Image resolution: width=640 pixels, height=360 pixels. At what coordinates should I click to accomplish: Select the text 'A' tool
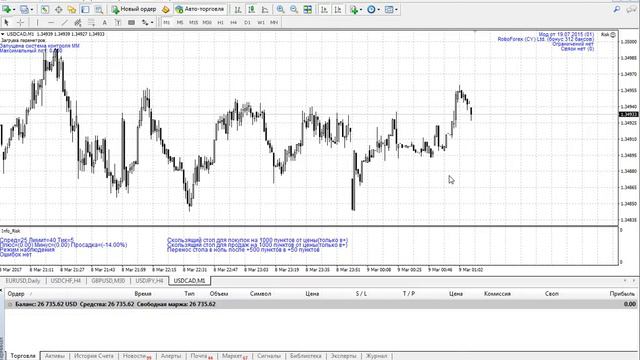(x=104, y=22)
